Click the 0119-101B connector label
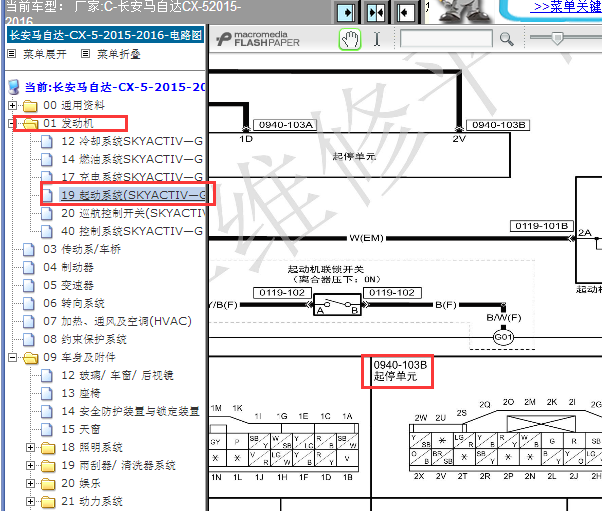Screen dimensions: 602x511 542,226
